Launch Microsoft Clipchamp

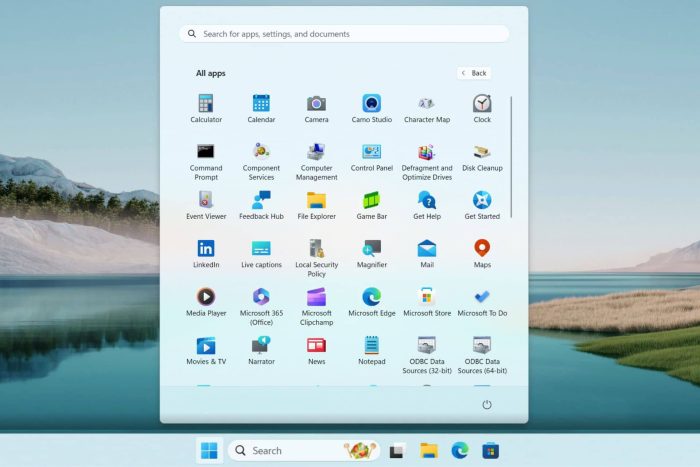click(x=316, y=306)
